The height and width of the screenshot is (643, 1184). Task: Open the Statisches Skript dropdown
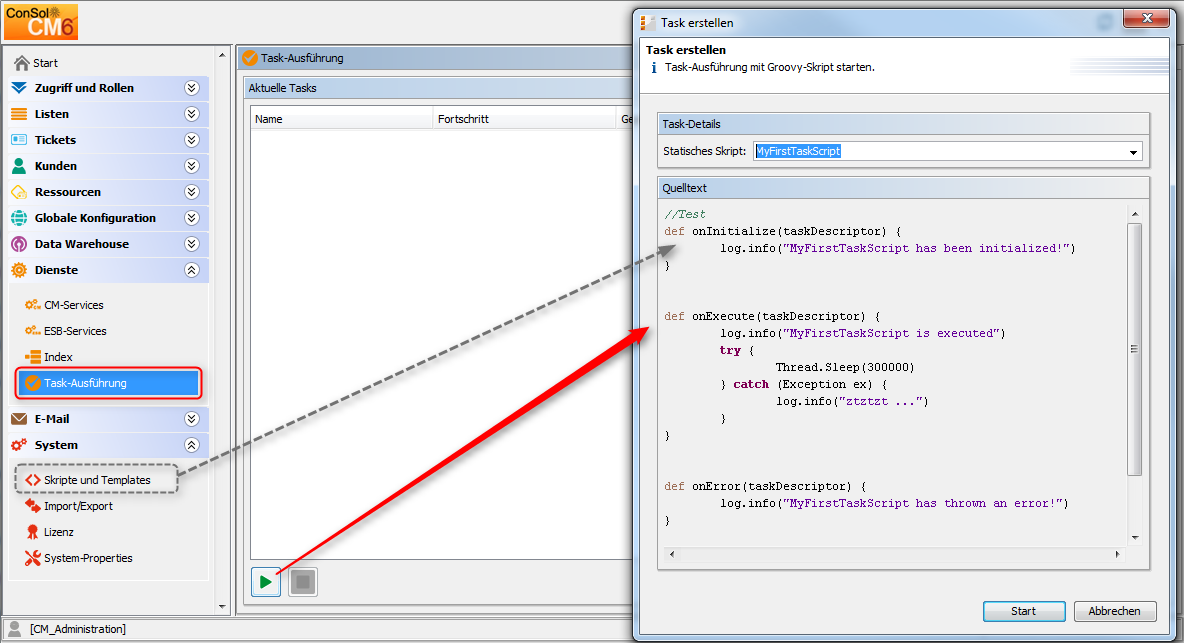pos(1133,152)
